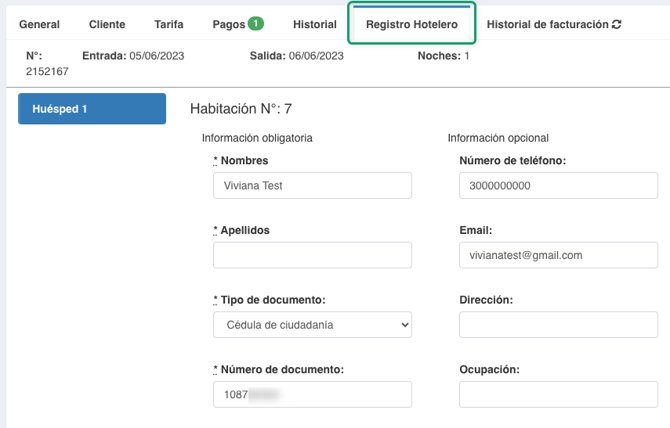Select the Huésped 1 button
The image size is (670, 428).
[x=92, y=109]
